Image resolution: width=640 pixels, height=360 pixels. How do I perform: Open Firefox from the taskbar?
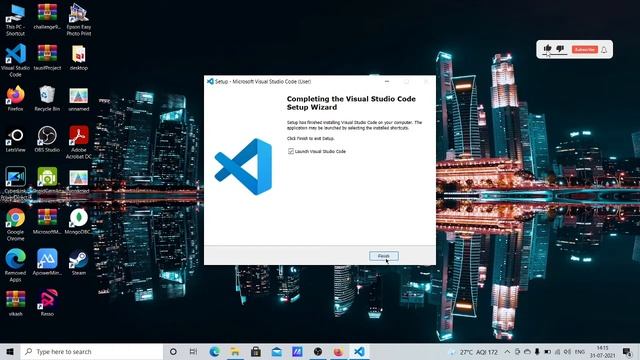click(x=338, y=351)
